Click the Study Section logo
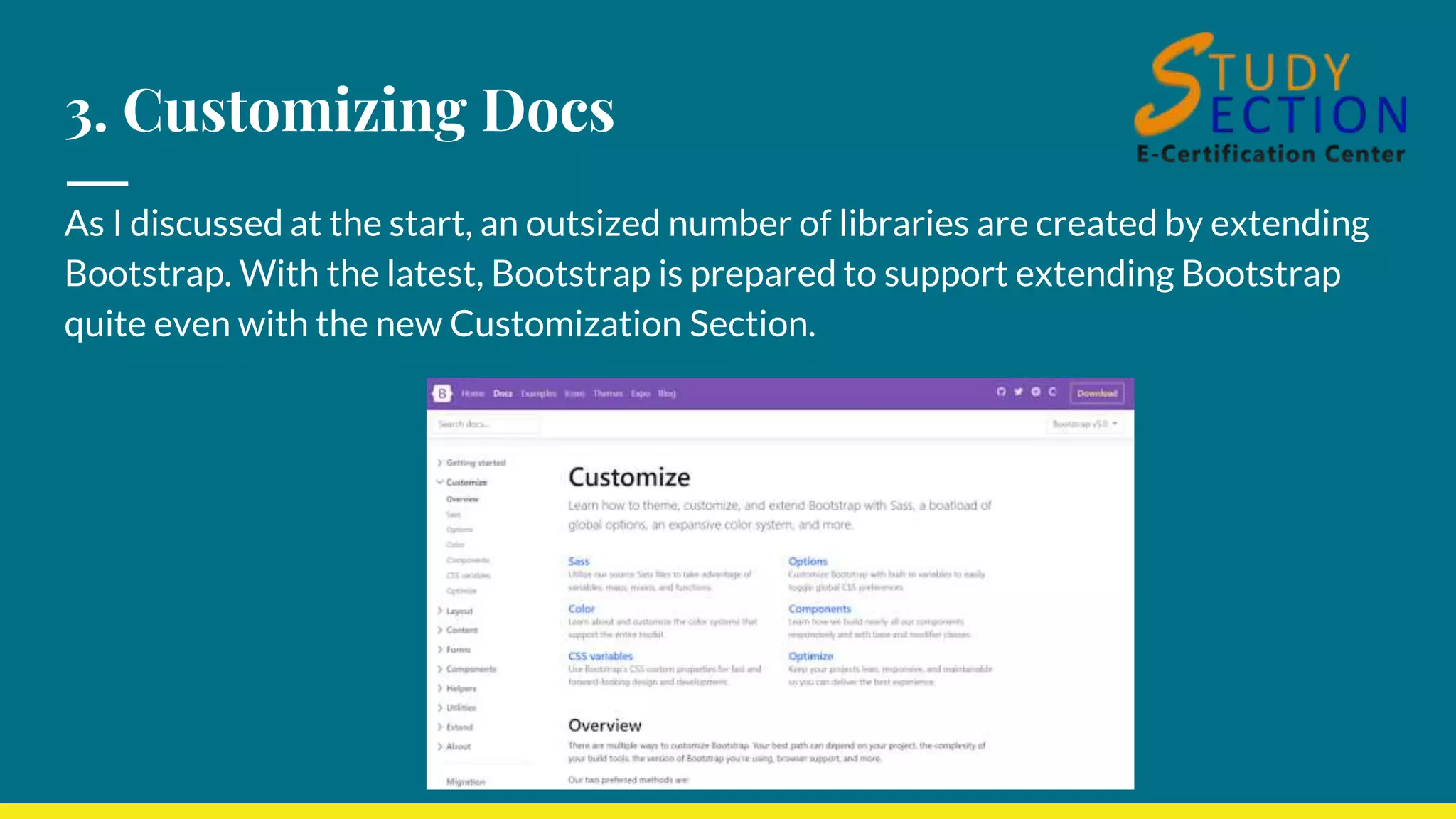Image resolution: width=1456 pixels, height=819 pixels. coord(1270,98)
